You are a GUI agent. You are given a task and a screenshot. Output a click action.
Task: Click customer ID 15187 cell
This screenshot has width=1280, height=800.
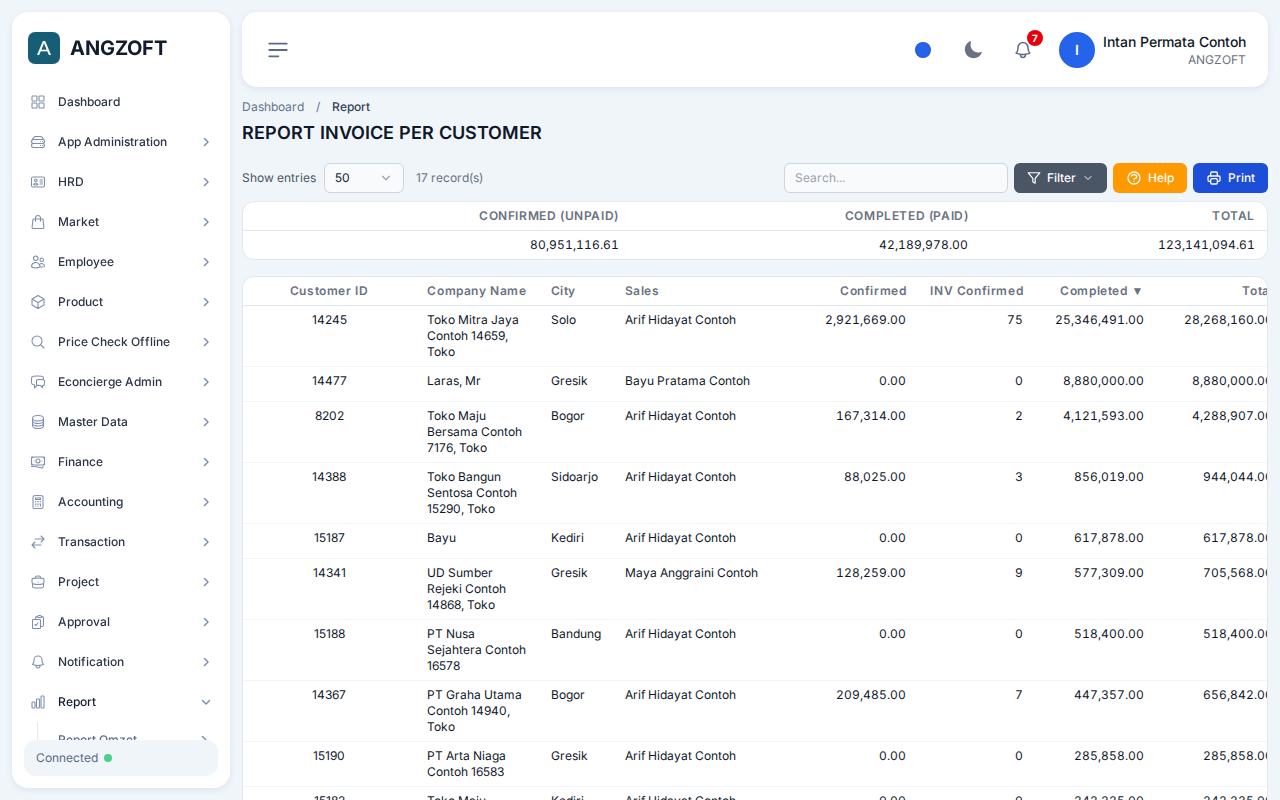tap(329, 538)
